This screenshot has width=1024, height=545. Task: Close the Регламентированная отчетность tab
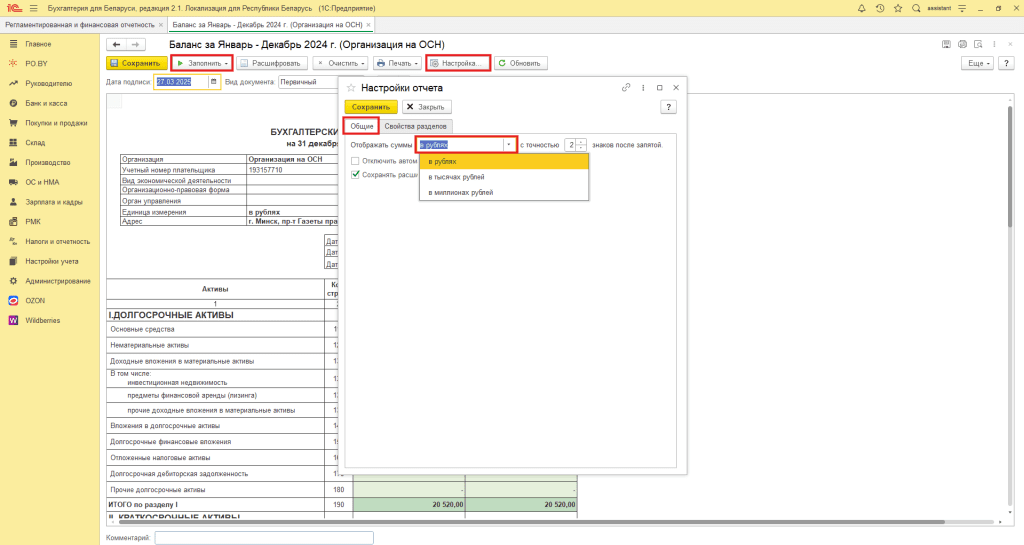(x=161, y=25)
